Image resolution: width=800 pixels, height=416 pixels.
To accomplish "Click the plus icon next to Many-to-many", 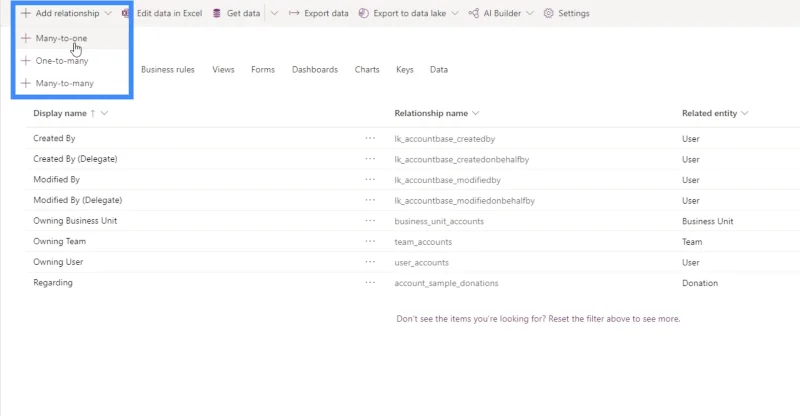I will tap(26, 83).
